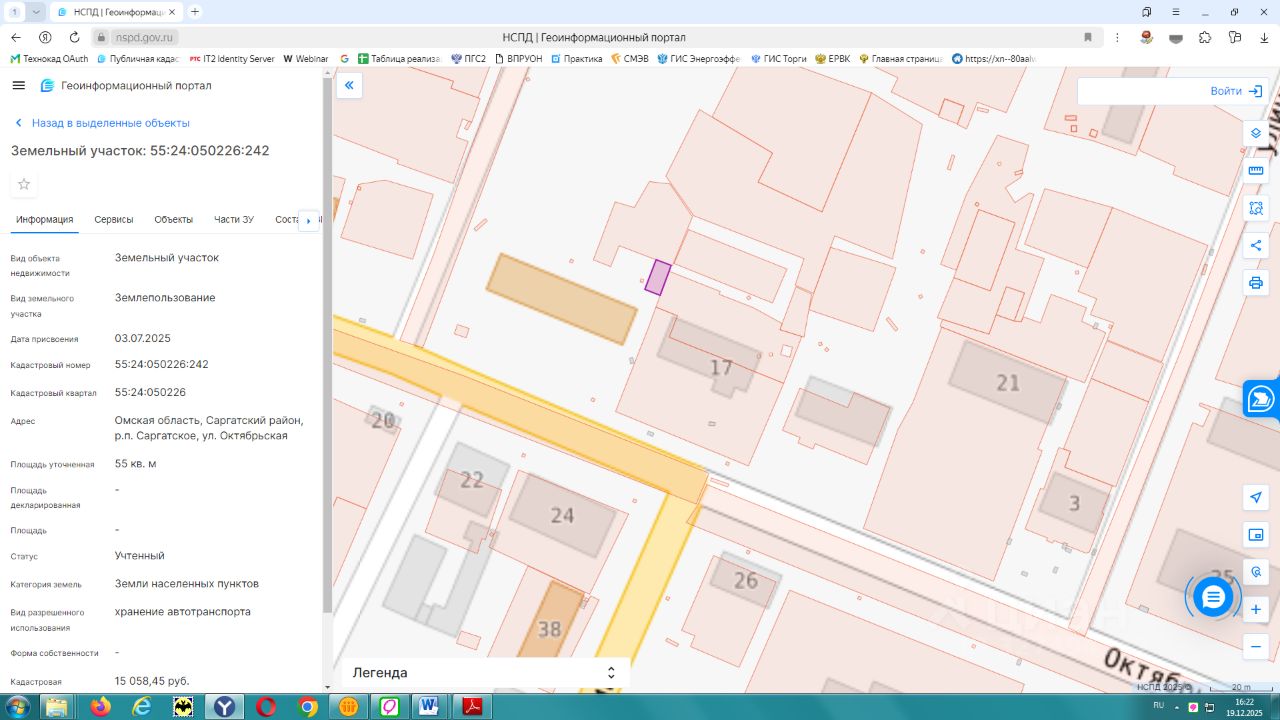The width and height of the screenshot is (1280, 720).
Task: Open the map layers panel
Action: 1256,133
